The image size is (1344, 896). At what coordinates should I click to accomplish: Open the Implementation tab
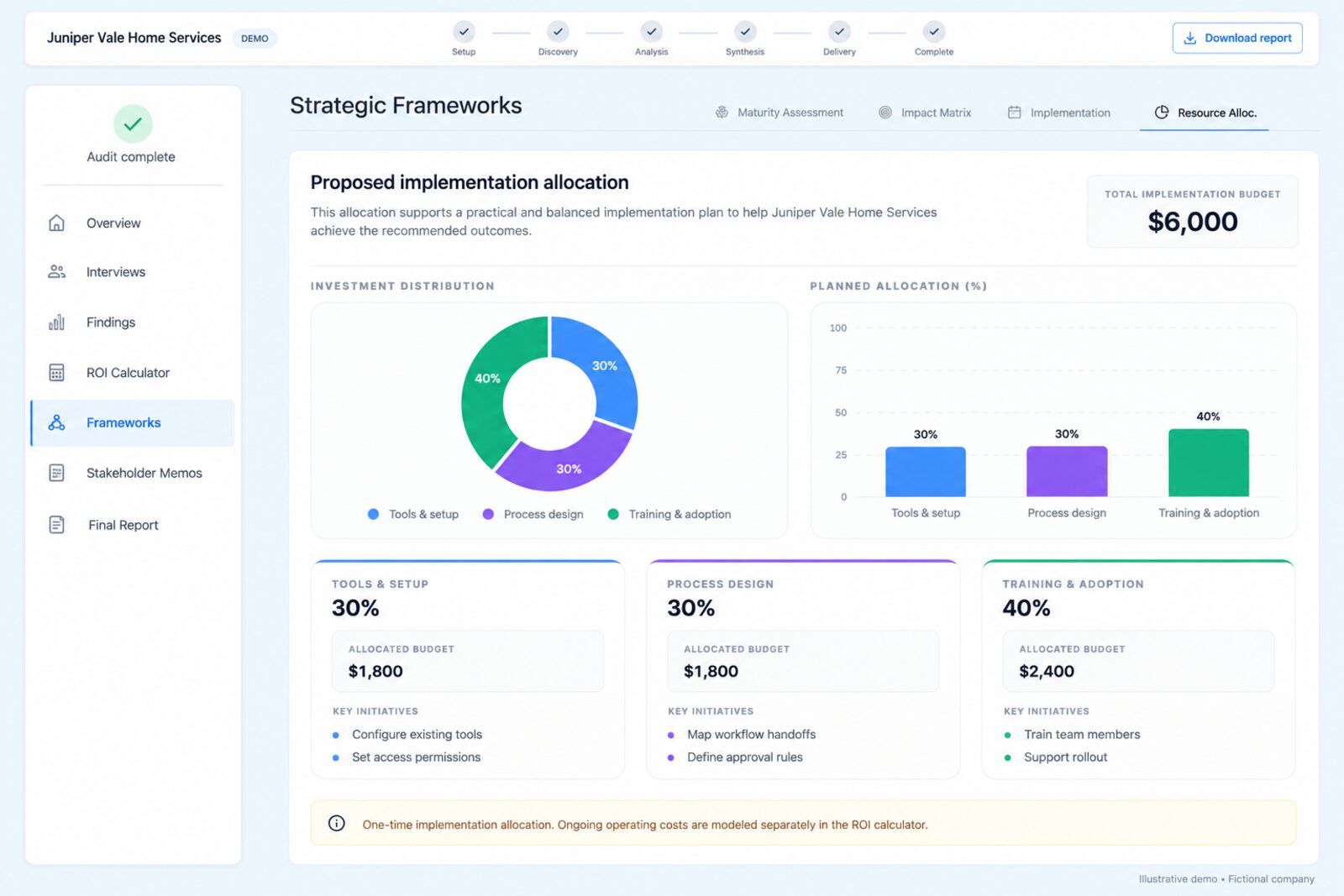[1059, 113]
